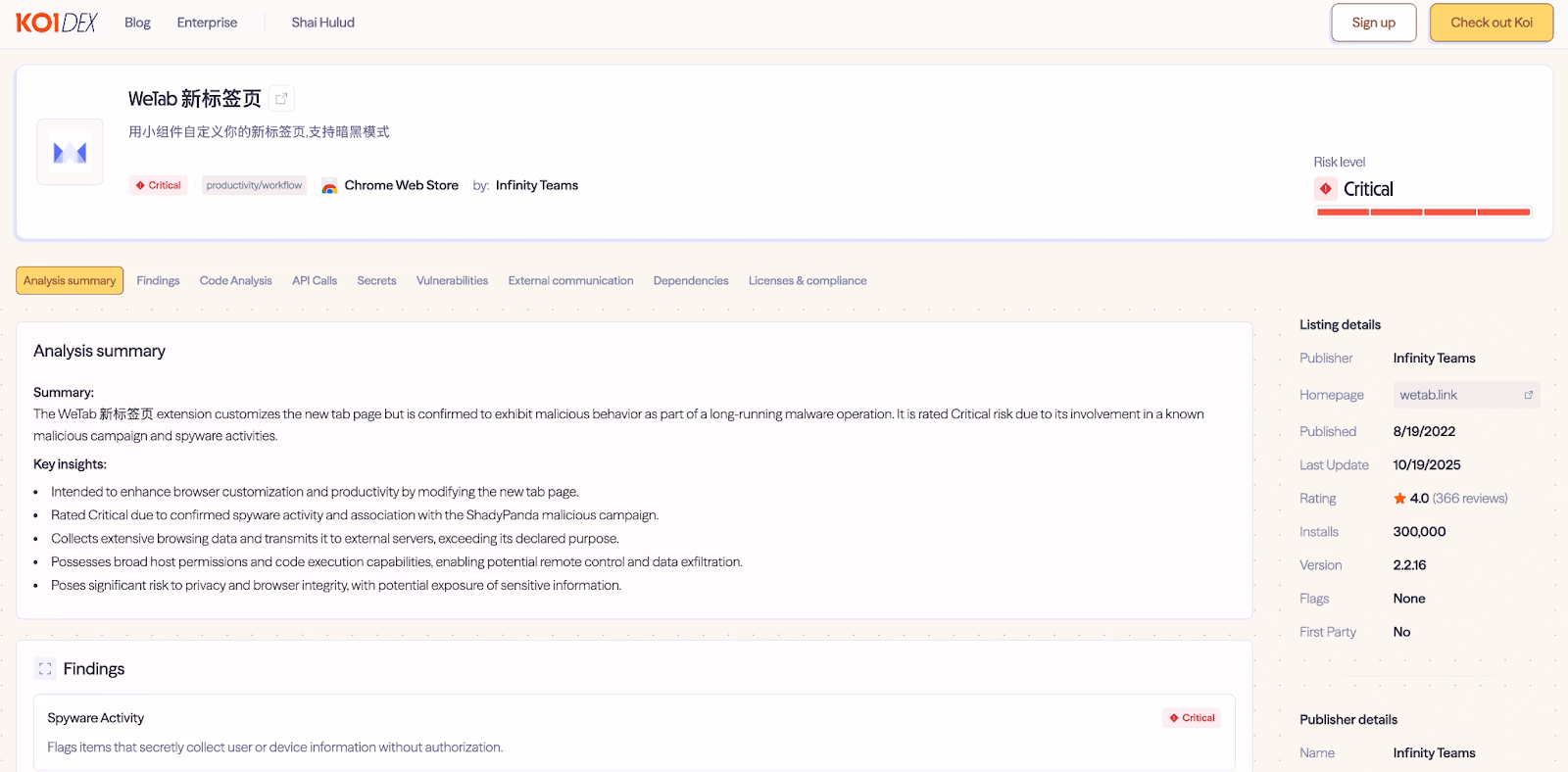The width and height of the screenshot is (1568, 772).
Task: Click the productivity/workflow category tag
Action: [254, 185]
